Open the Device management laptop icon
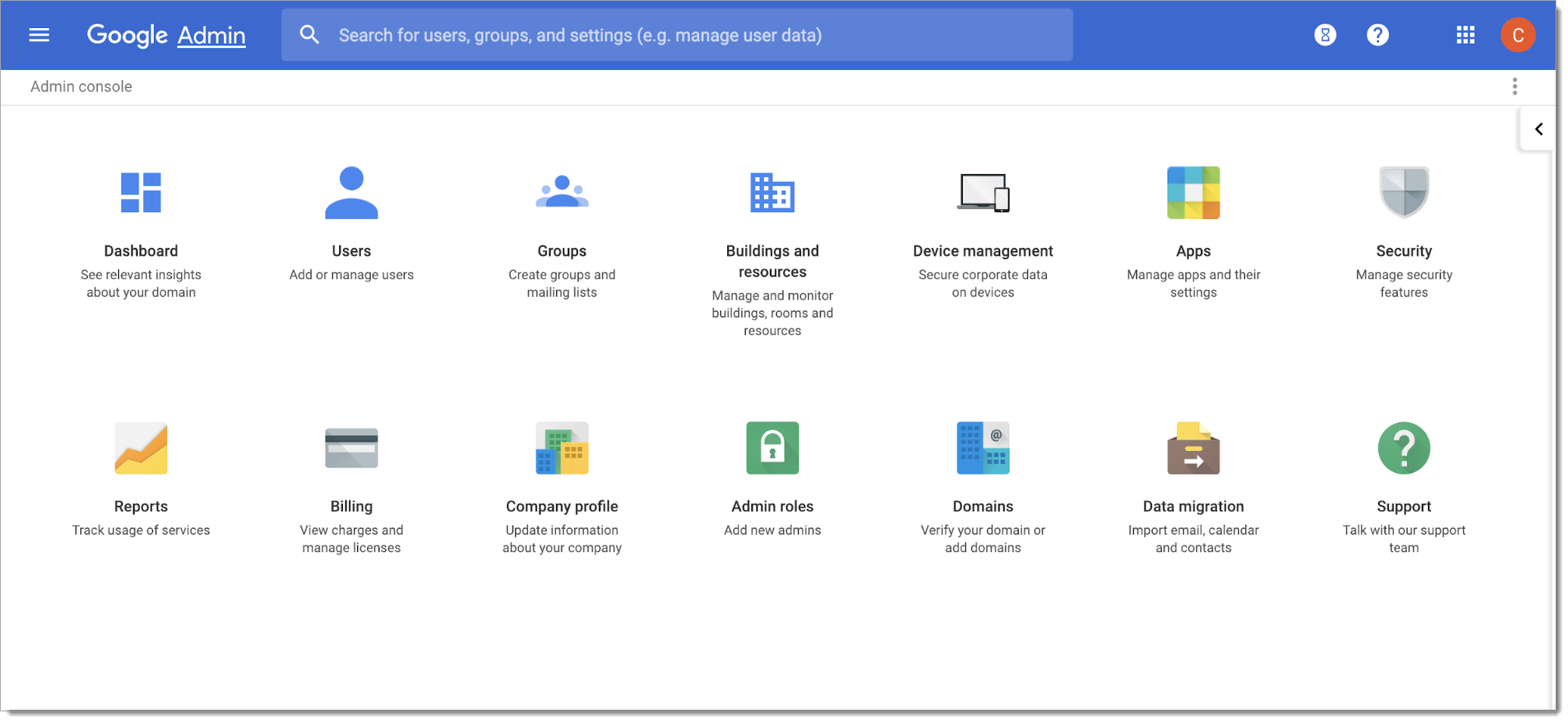The image size is (1568, 723). point(983,192)
